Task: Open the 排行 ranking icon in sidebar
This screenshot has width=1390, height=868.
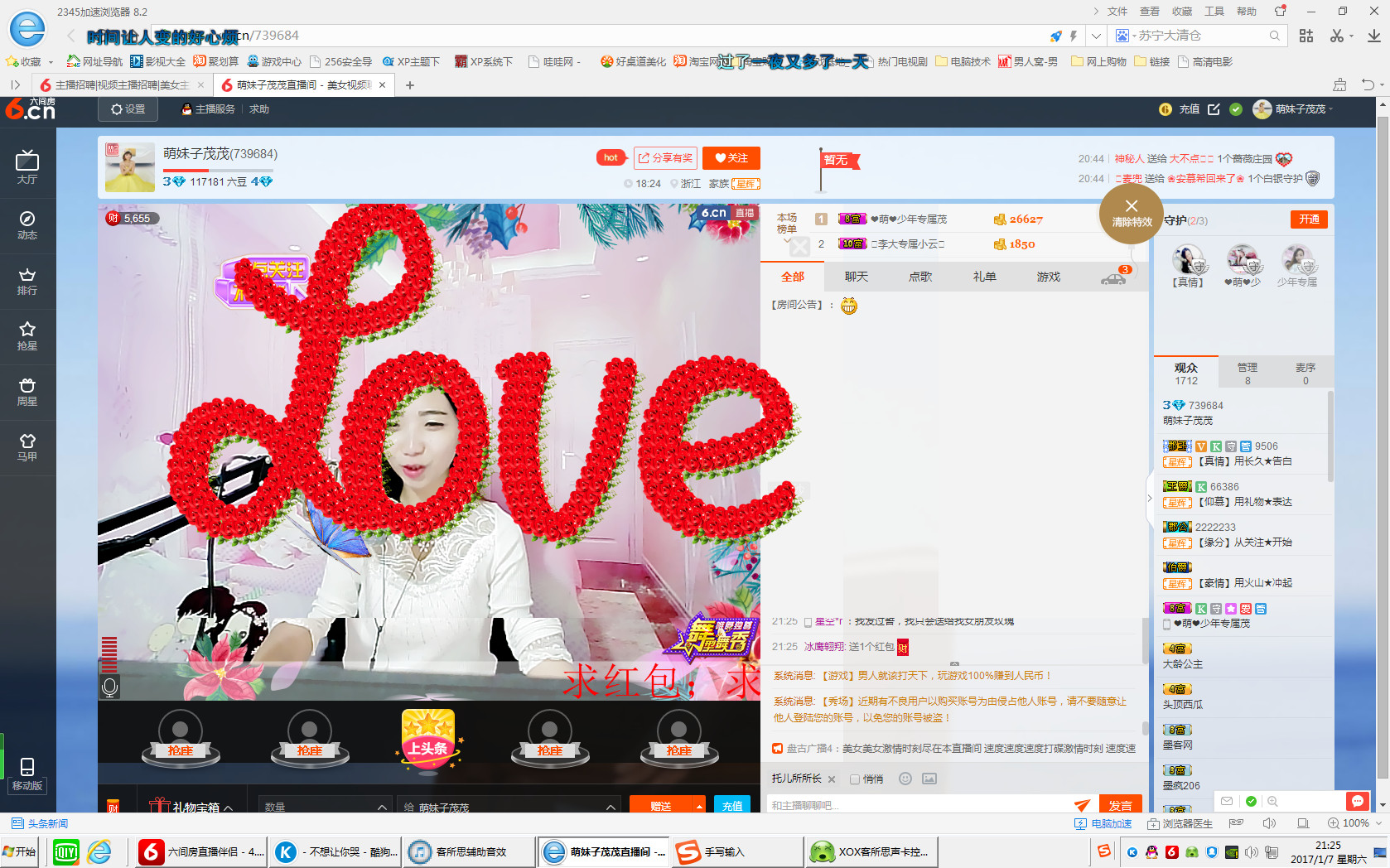Action: point(27,281)
